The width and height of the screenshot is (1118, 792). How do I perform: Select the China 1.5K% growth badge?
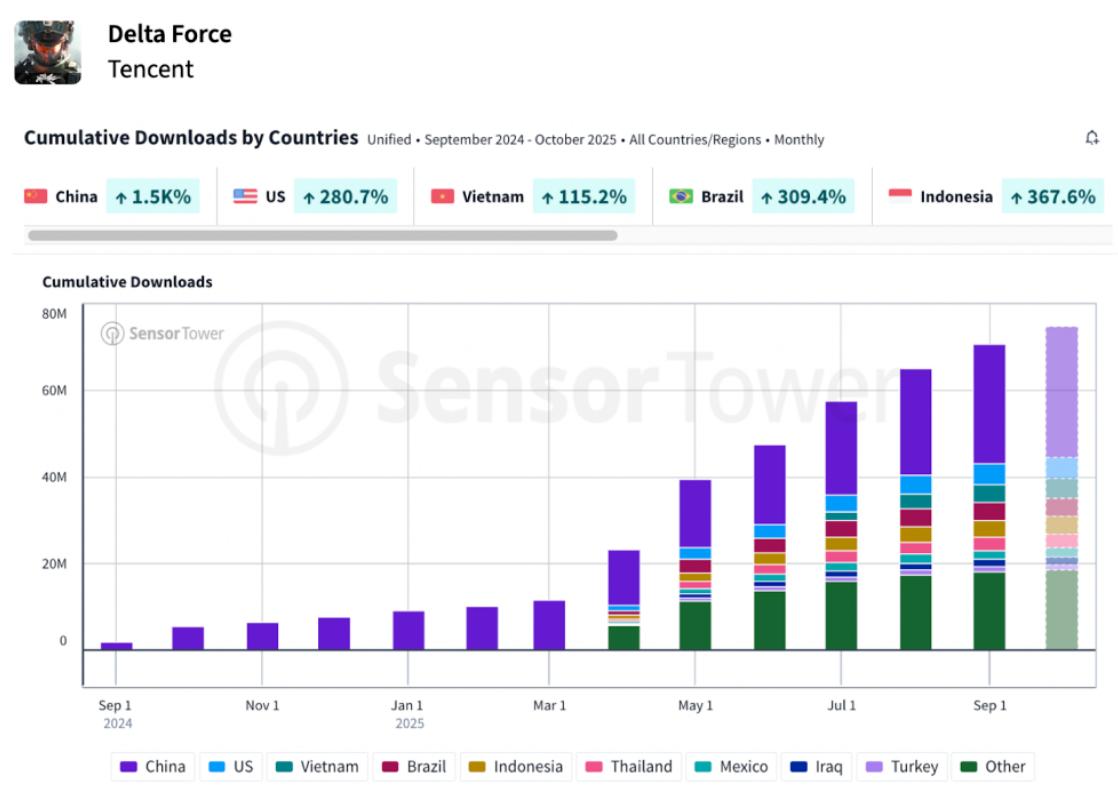pos(153,197)
